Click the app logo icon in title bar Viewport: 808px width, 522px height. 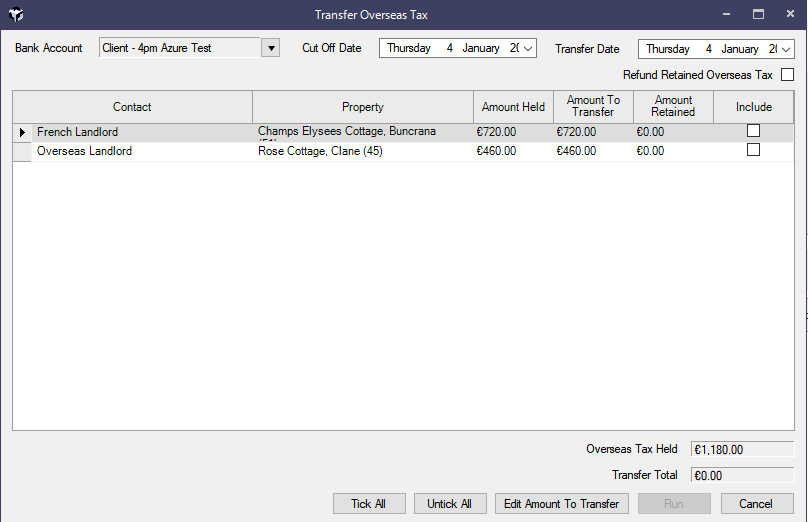pos(16,15)
